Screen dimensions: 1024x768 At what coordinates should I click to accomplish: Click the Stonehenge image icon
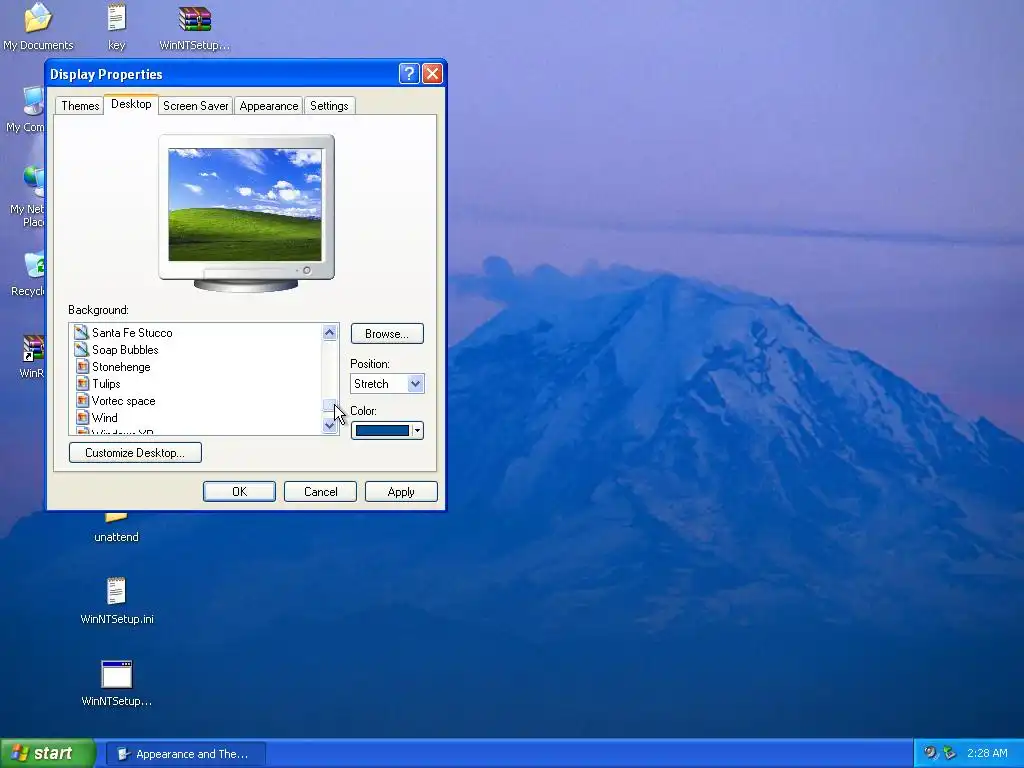point(82,366)
